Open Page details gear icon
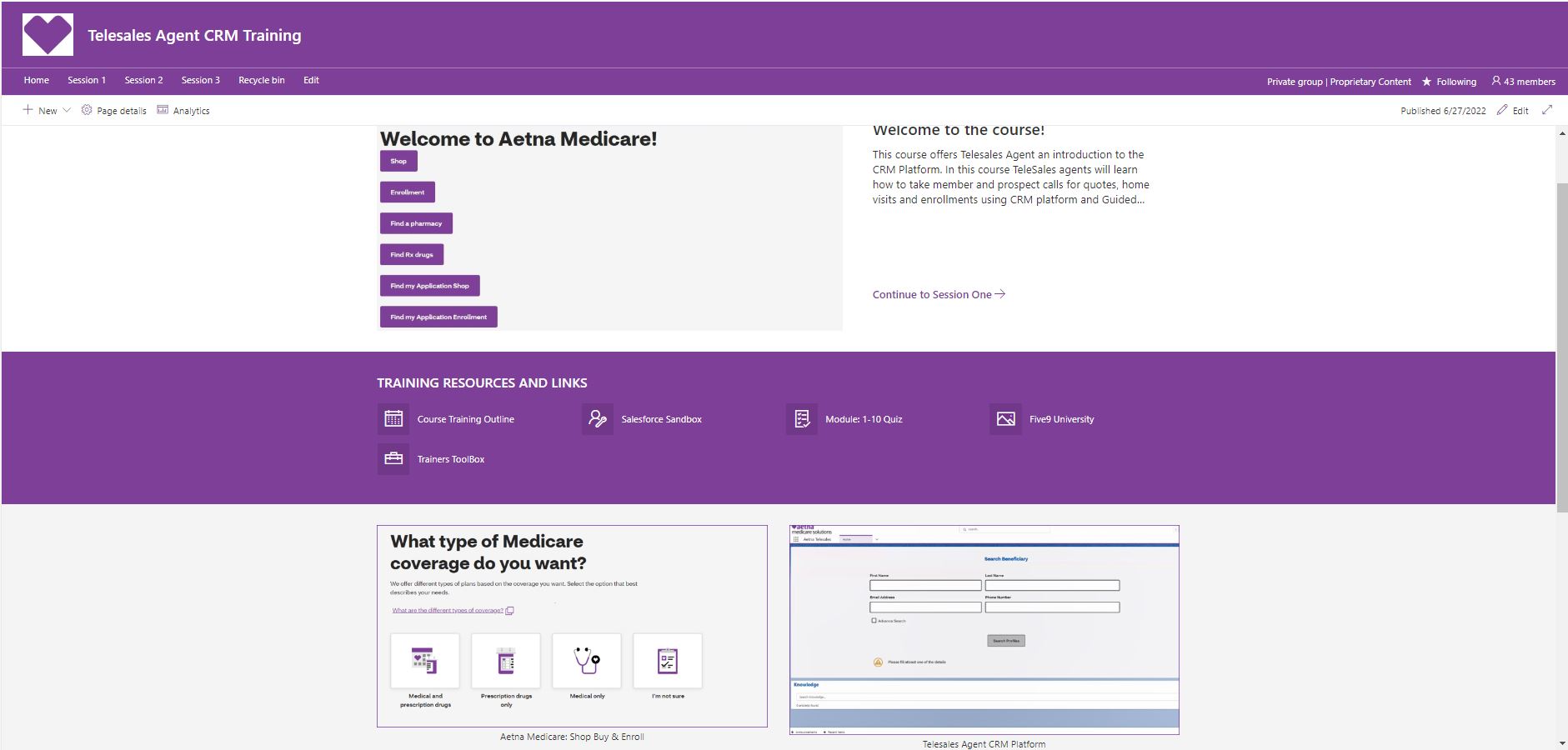1568x750 pixels. (x=87, y=110)
